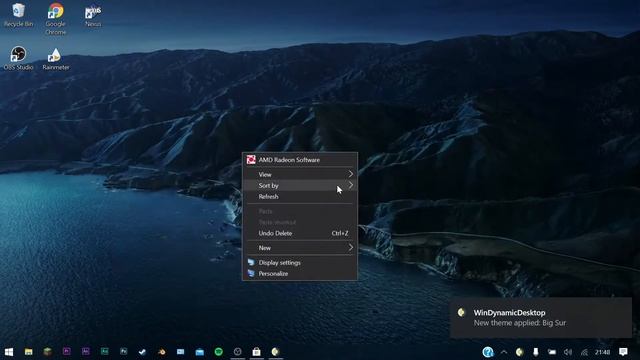Open Display settings from context menu
Screen dimensions: 640x360
click(x=300, y=262)
